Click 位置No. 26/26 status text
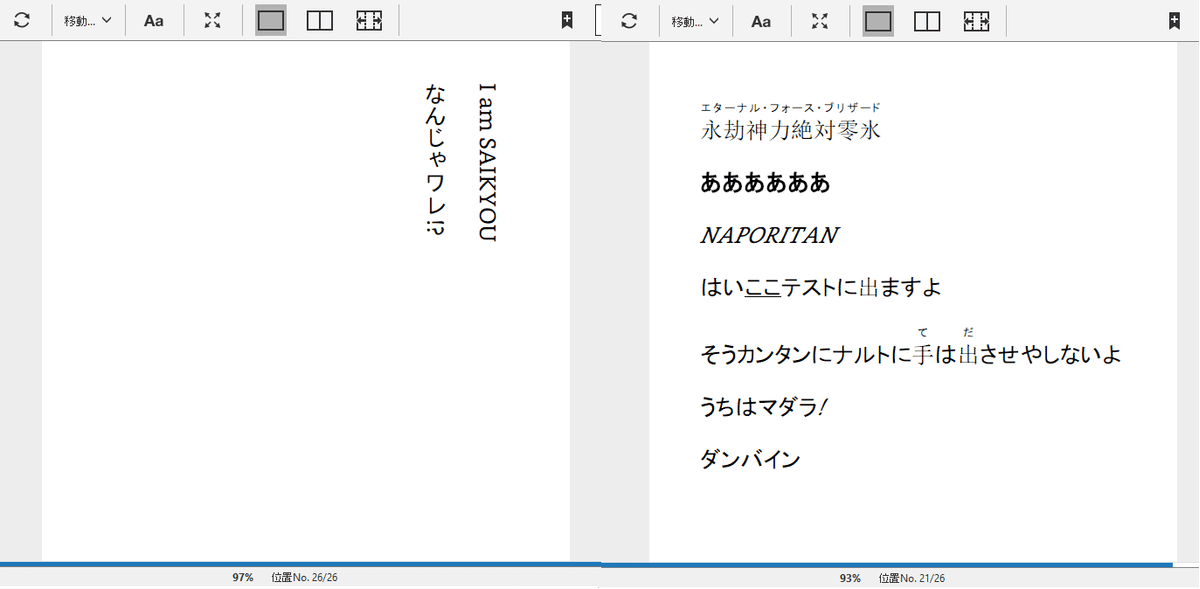This screenshot has width=1200, height=589. (304, 578)
